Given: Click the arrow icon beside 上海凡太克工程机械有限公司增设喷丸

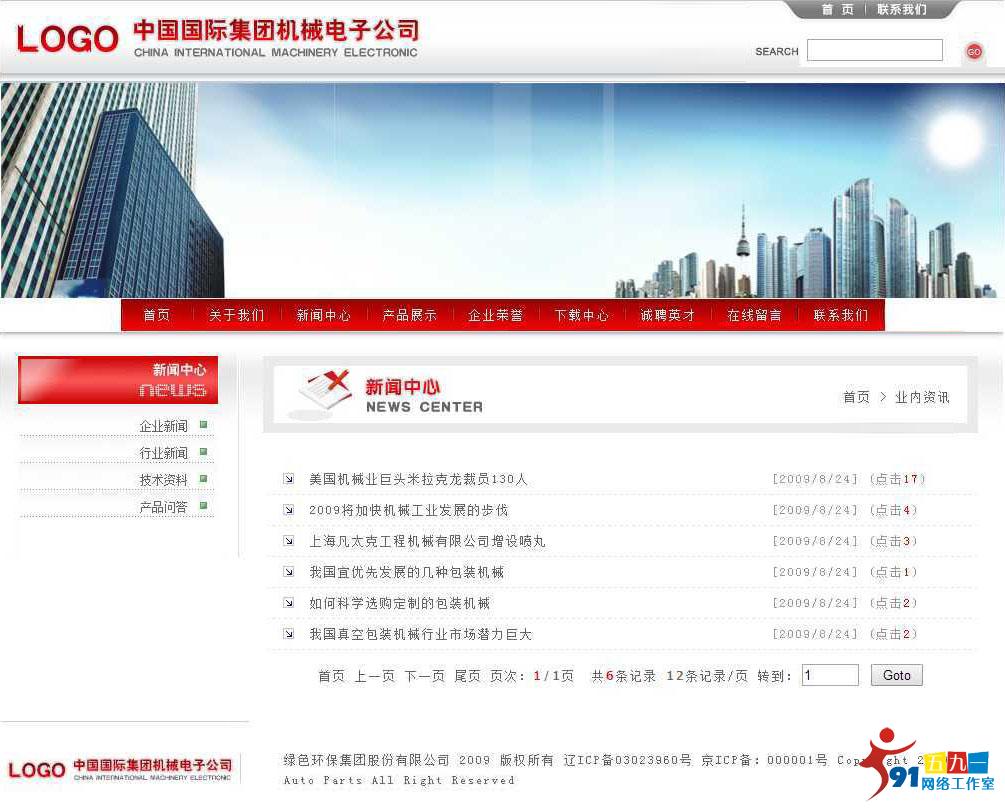Looking at the screenshot, I should click(x=288, y=541).
